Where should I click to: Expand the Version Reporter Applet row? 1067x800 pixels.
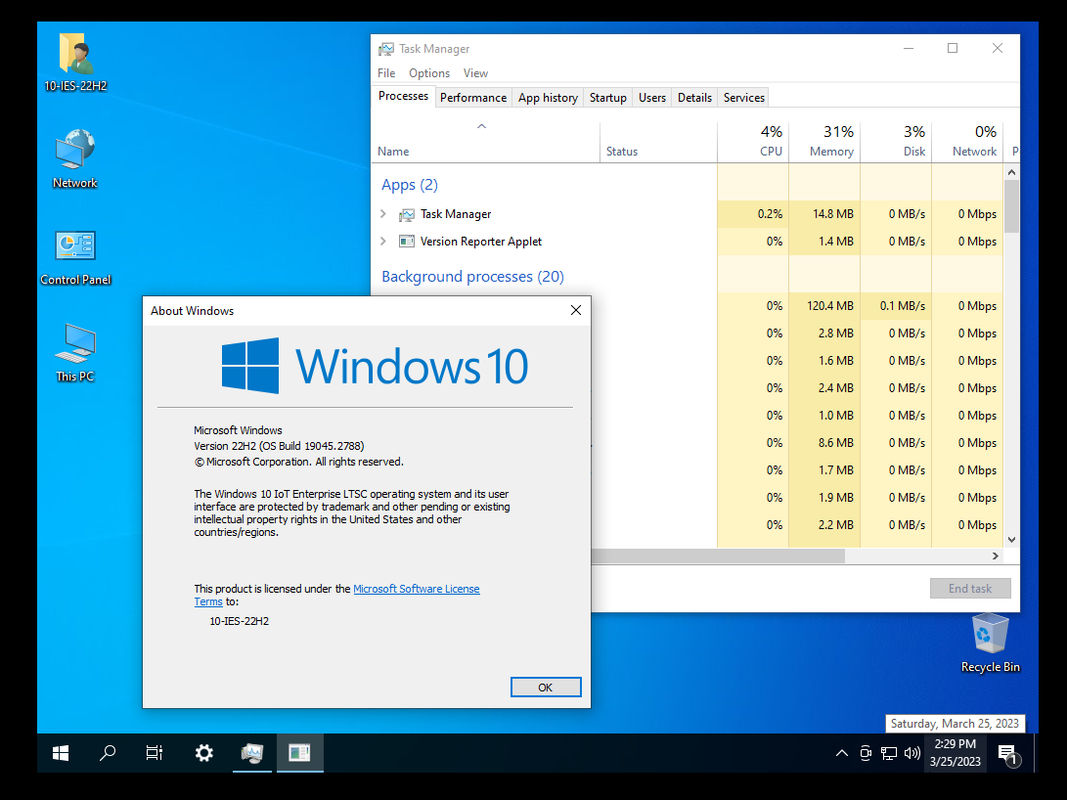coord(383,241)
